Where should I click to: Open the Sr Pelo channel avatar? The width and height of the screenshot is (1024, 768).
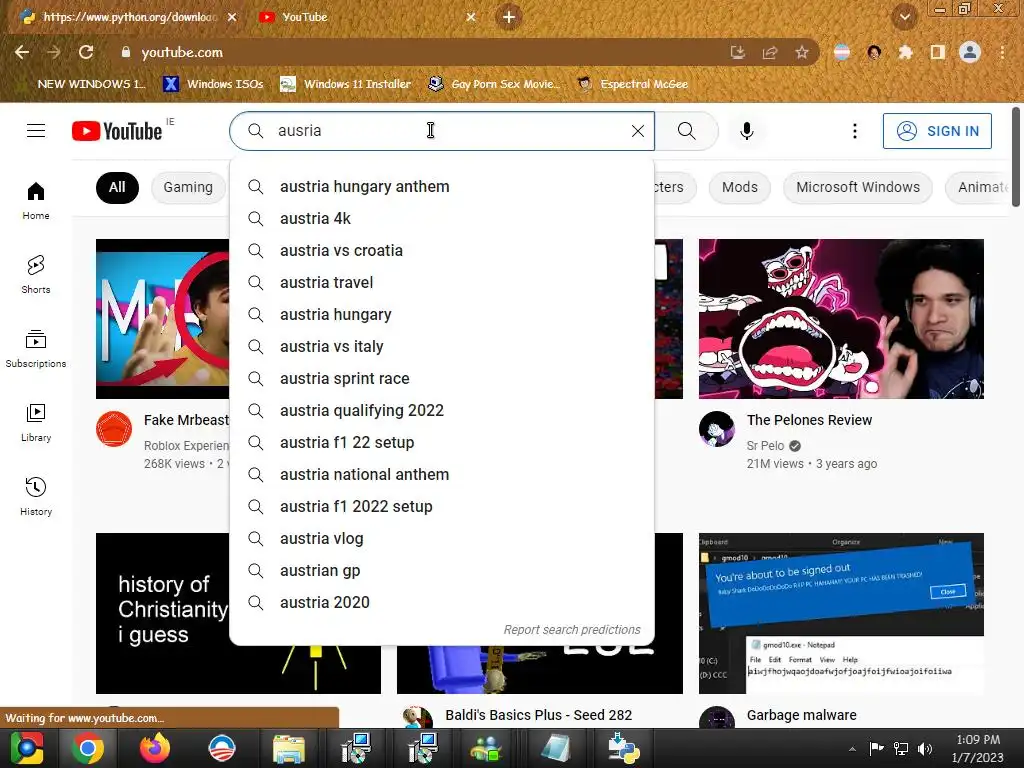[x=716, y=429]
